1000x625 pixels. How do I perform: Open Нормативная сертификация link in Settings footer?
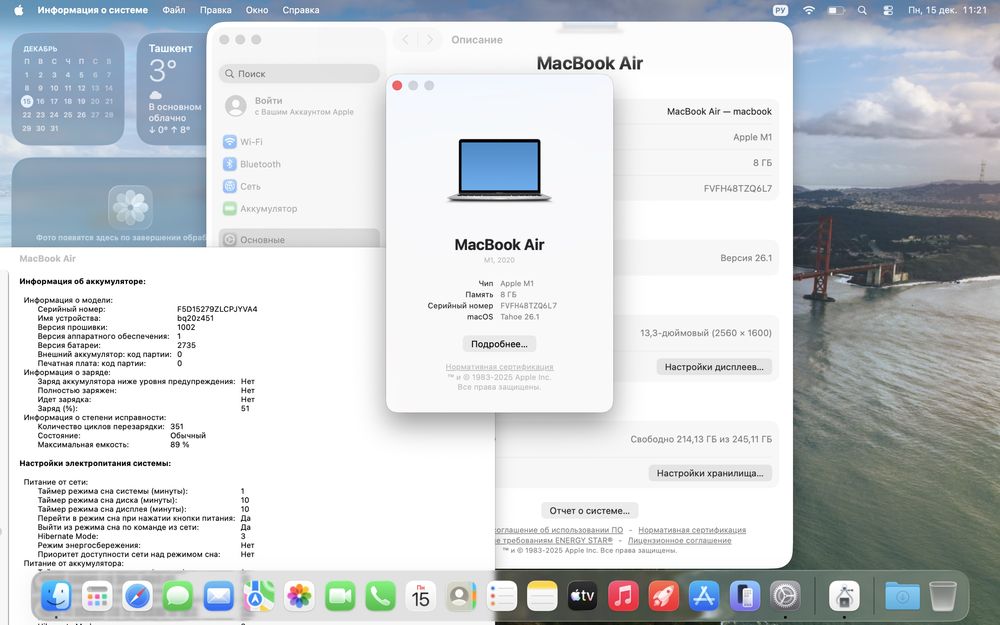pyautogui.click(x=692, y=530)
